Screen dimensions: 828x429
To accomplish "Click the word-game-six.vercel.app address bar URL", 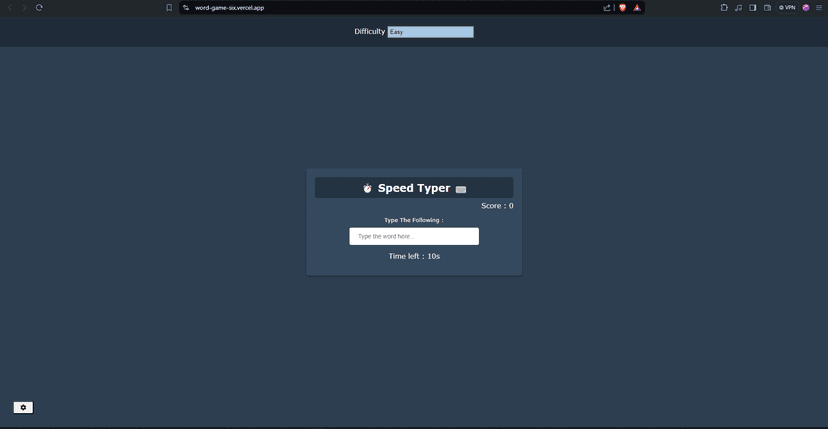I will point(229,8).
